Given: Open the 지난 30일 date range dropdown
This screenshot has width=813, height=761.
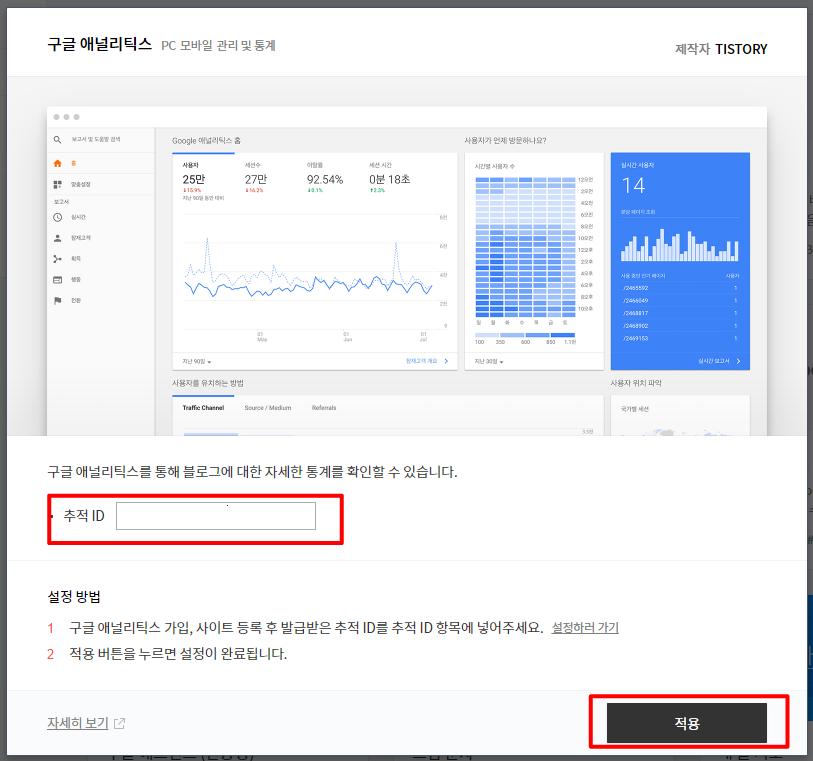Looking at the screenshot, I should [488, 361].
